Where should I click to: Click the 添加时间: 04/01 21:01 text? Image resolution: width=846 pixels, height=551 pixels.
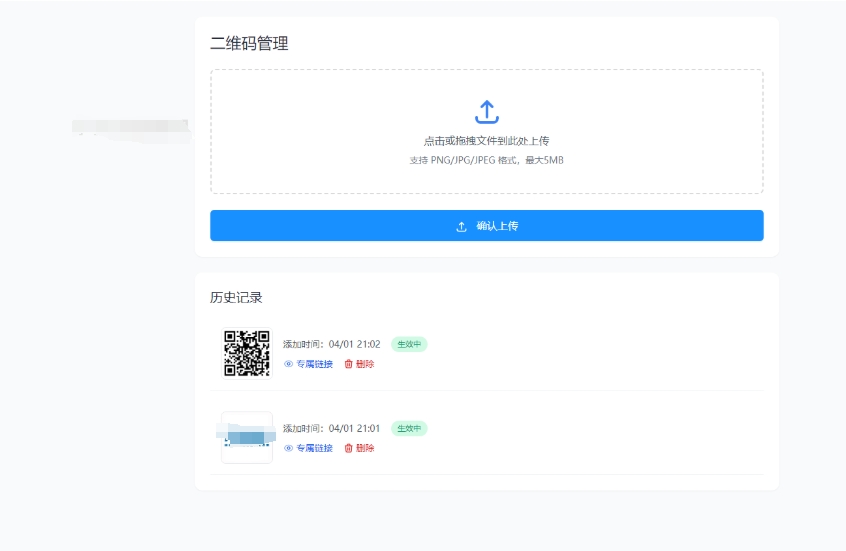tap(332, 428)
